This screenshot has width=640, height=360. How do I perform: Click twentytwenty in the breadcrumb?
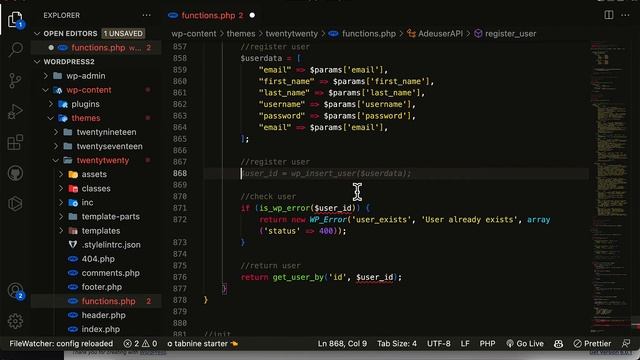(291, 33)
